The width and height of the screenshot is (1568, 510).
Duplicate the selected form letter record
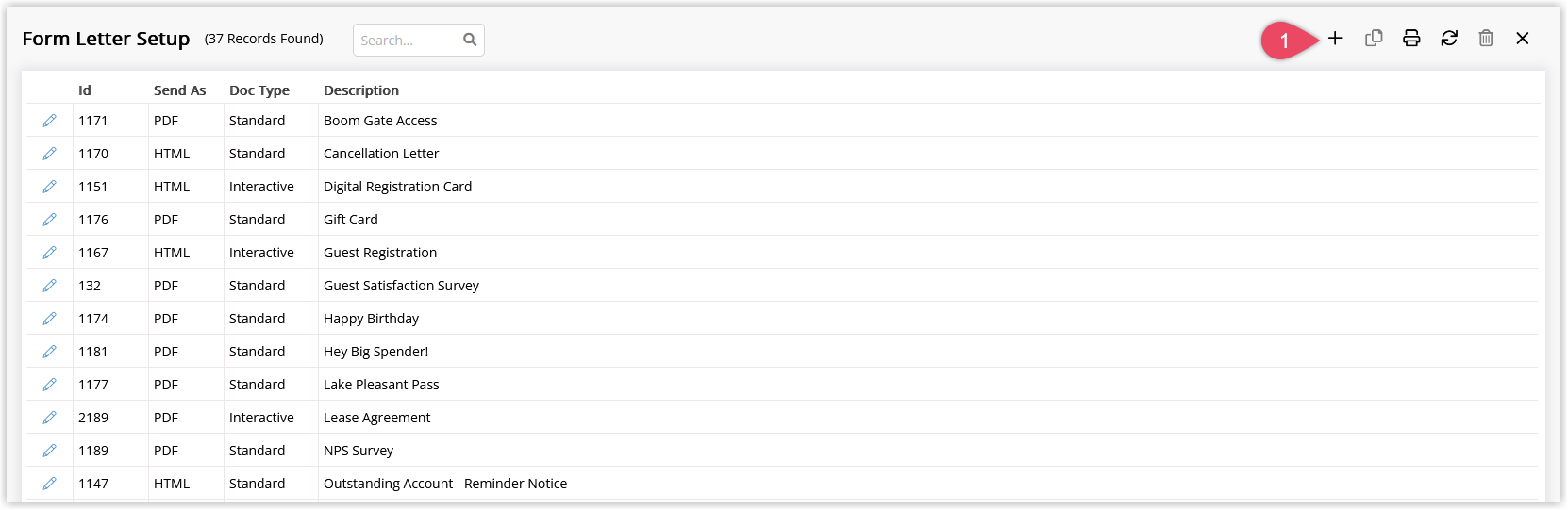coord(1374,39)
